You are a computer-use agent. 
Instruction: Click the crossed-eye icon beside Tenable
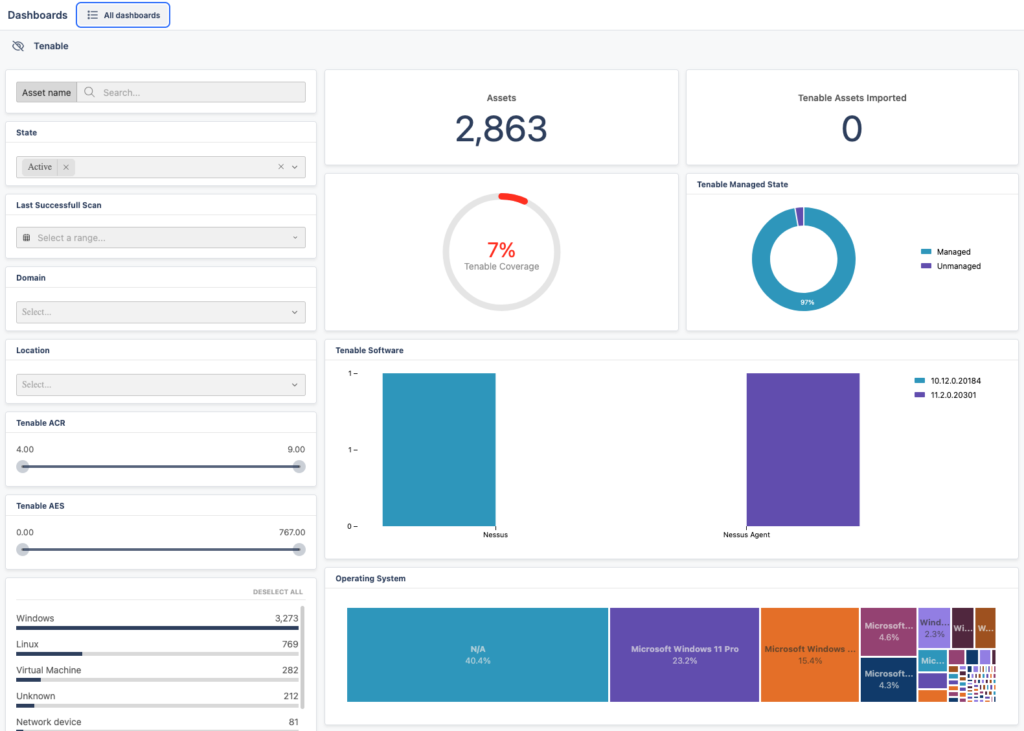click(18, 46)
